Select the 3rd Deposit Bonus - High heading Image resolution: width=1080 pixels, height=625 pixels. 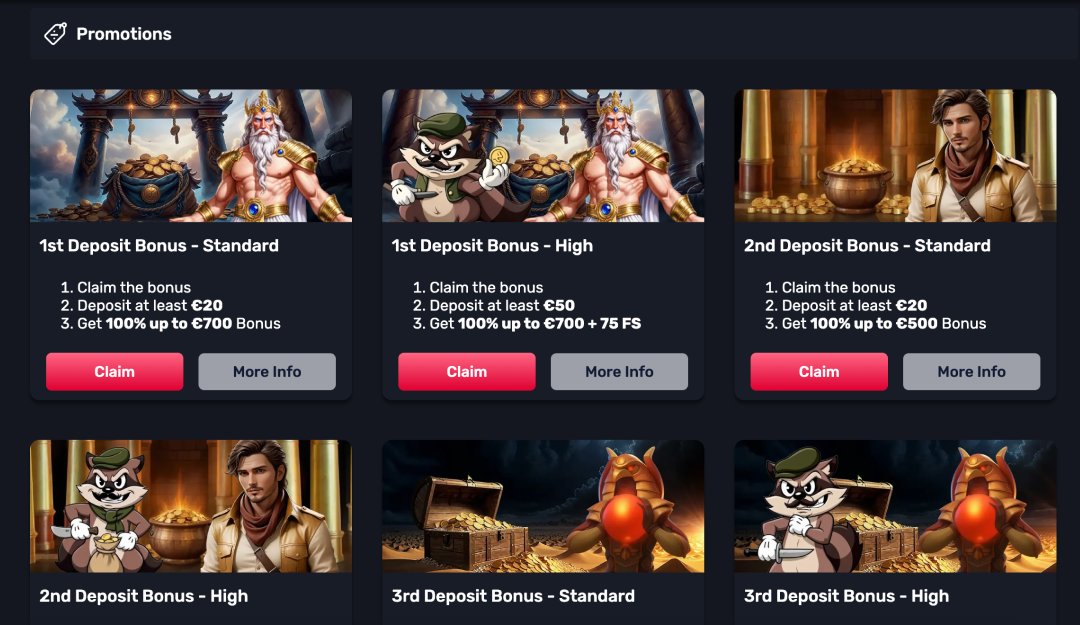pyautogui.click(x=847, y=597)
